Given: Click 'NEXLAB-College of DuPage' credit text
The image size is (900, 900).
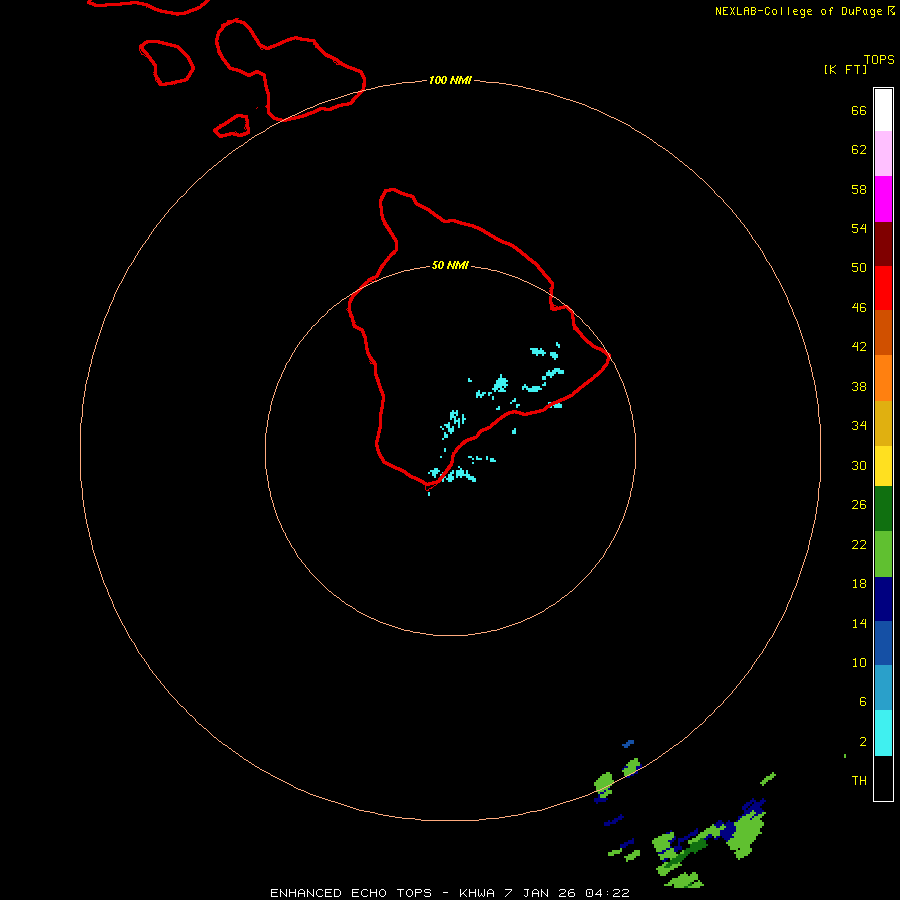Looking at the screenshot, I should pyautogui.click(x=799, y=11).
